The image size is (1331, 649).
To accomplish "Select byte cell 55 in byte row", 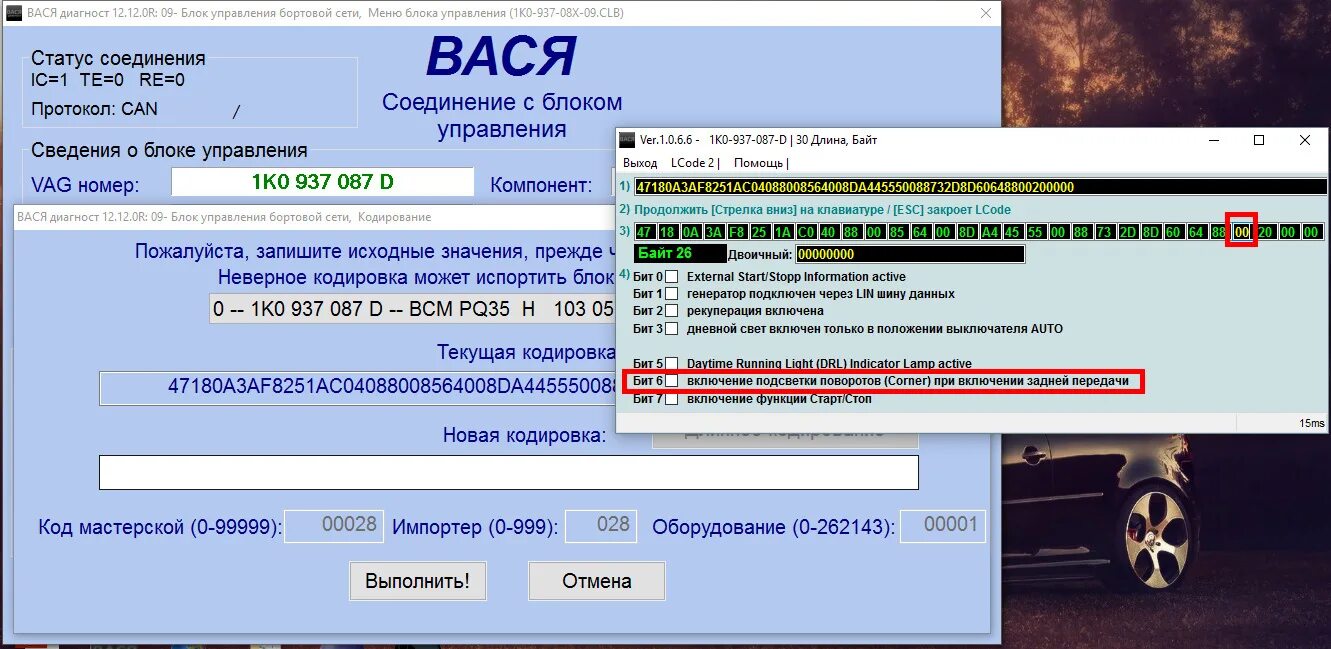I will [1035, 232].
